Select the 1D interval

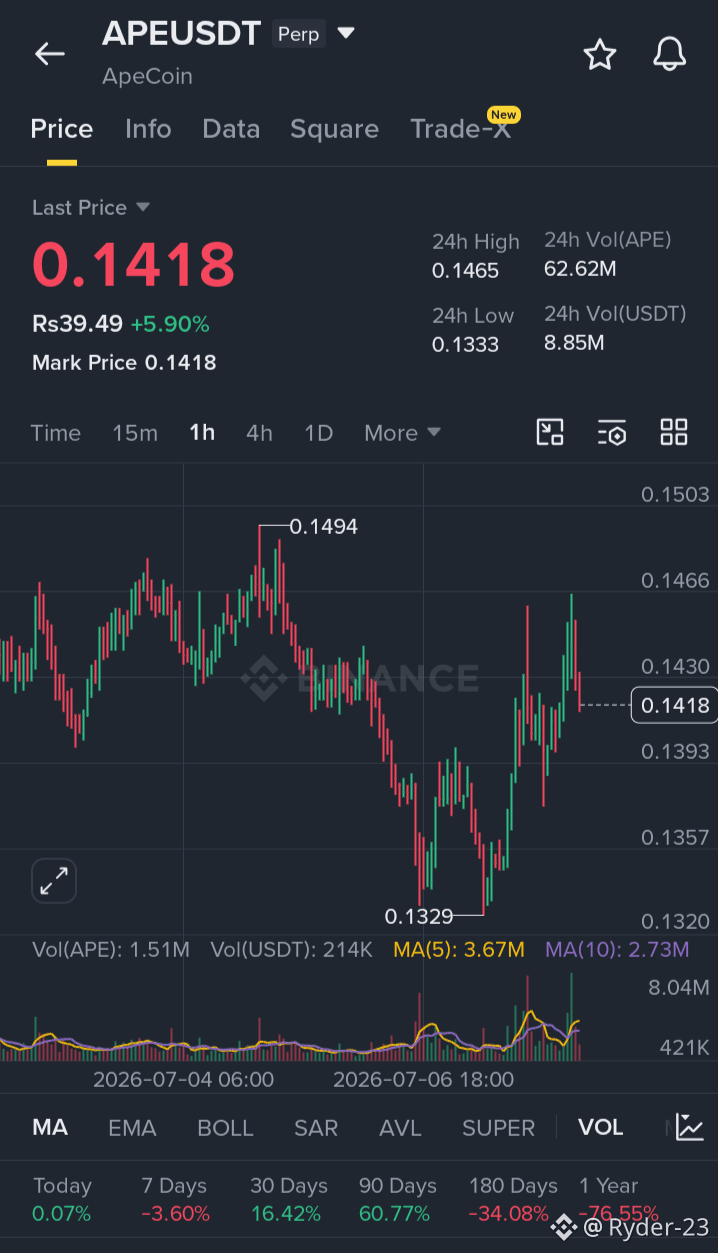[318, 433]
